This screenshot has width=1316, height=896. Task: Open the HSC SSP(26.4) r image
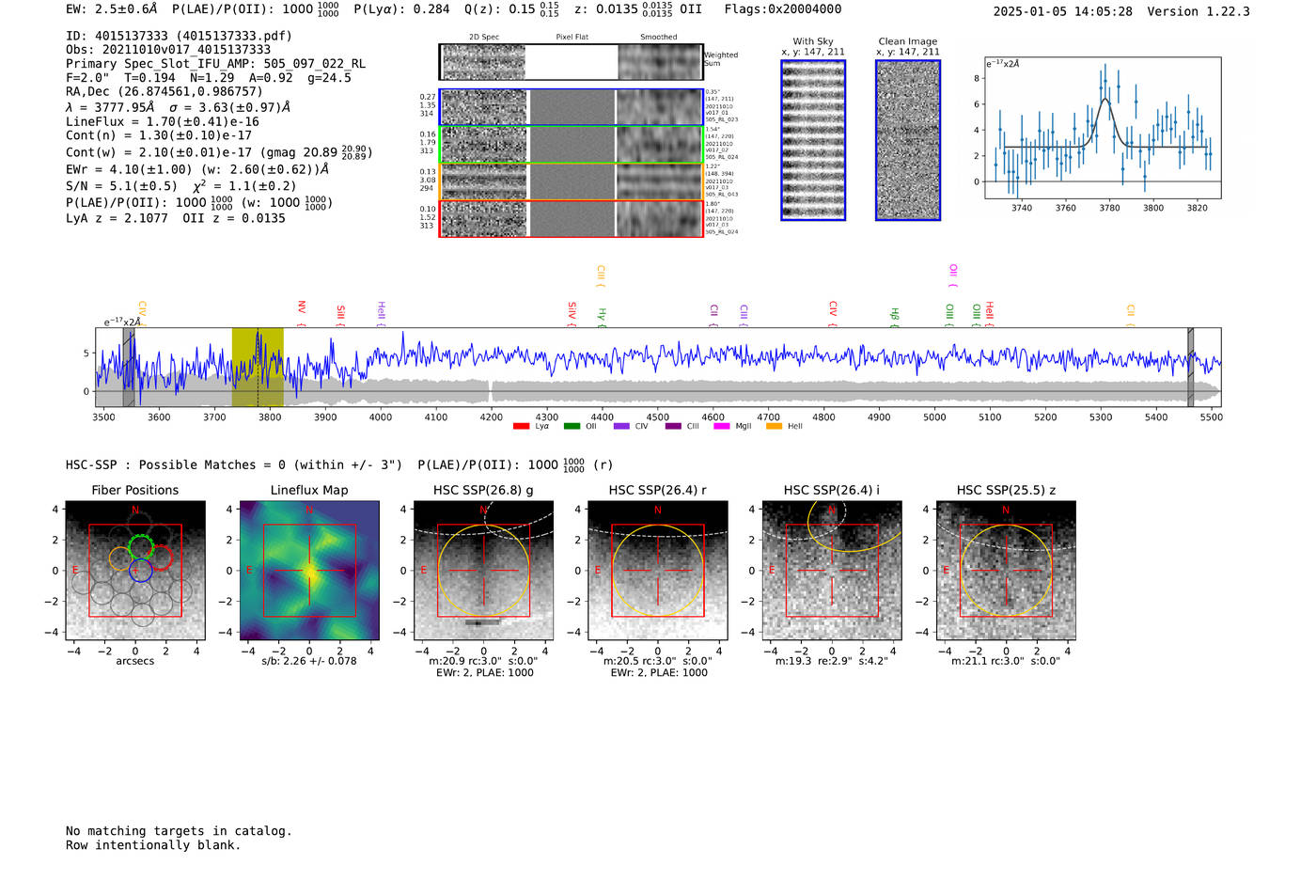click(x=658, y=571)
